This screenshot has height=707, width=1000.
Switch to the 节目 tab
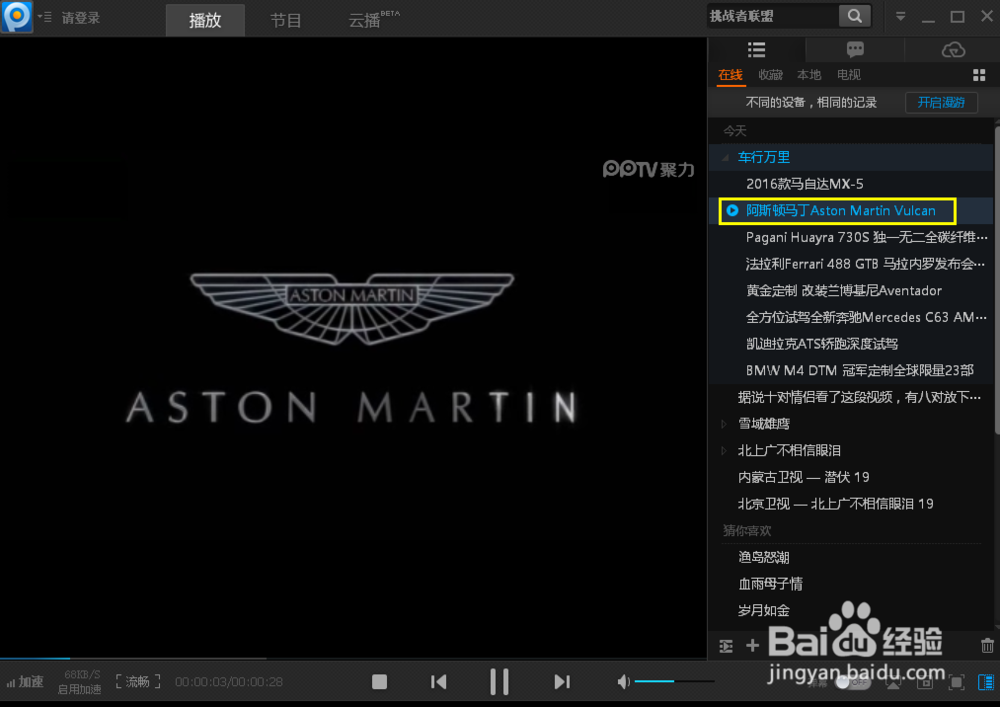tap(286, 20)
